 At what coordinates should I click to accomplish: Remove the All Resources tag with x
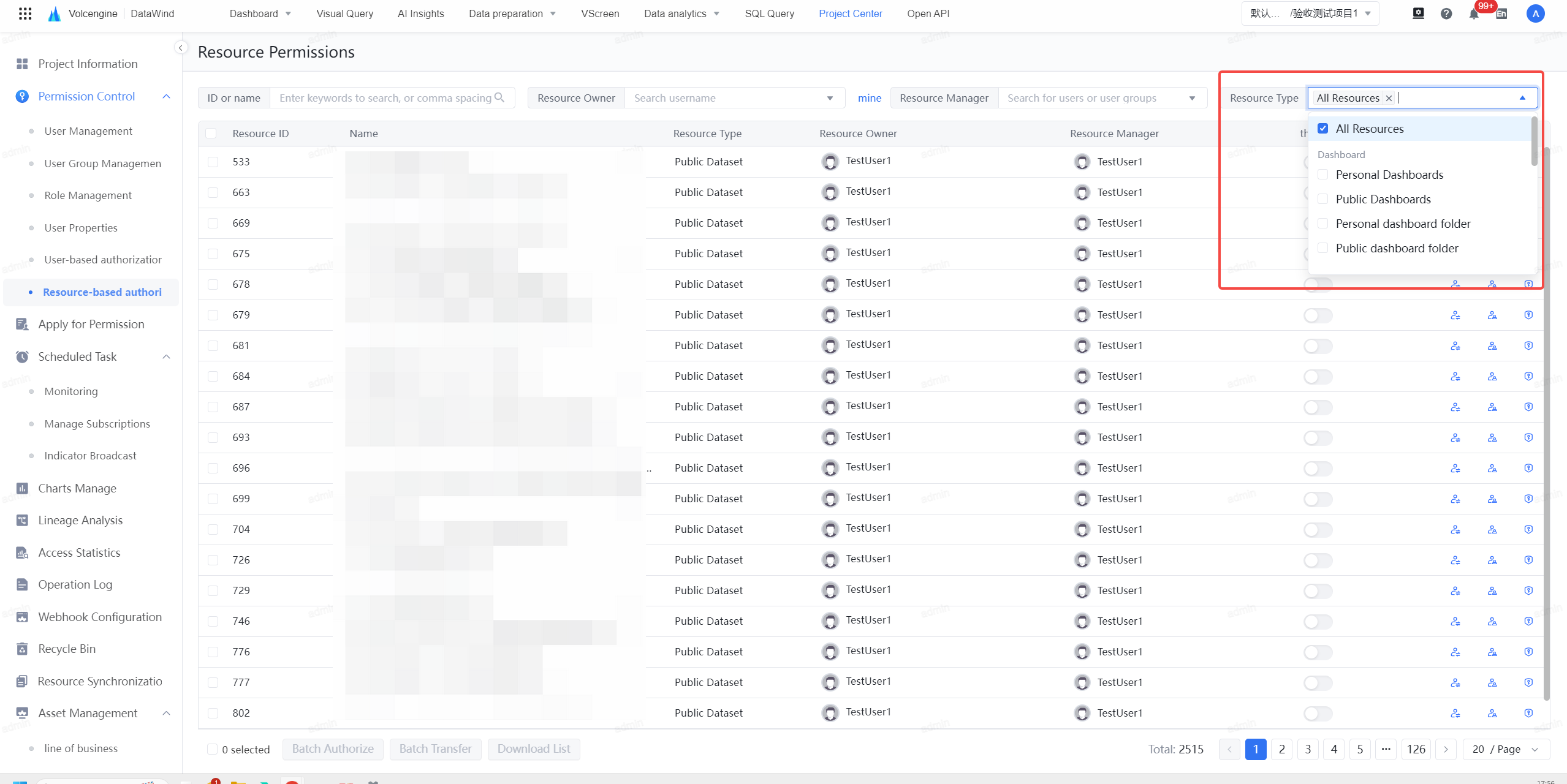[x=1389, y=98]
